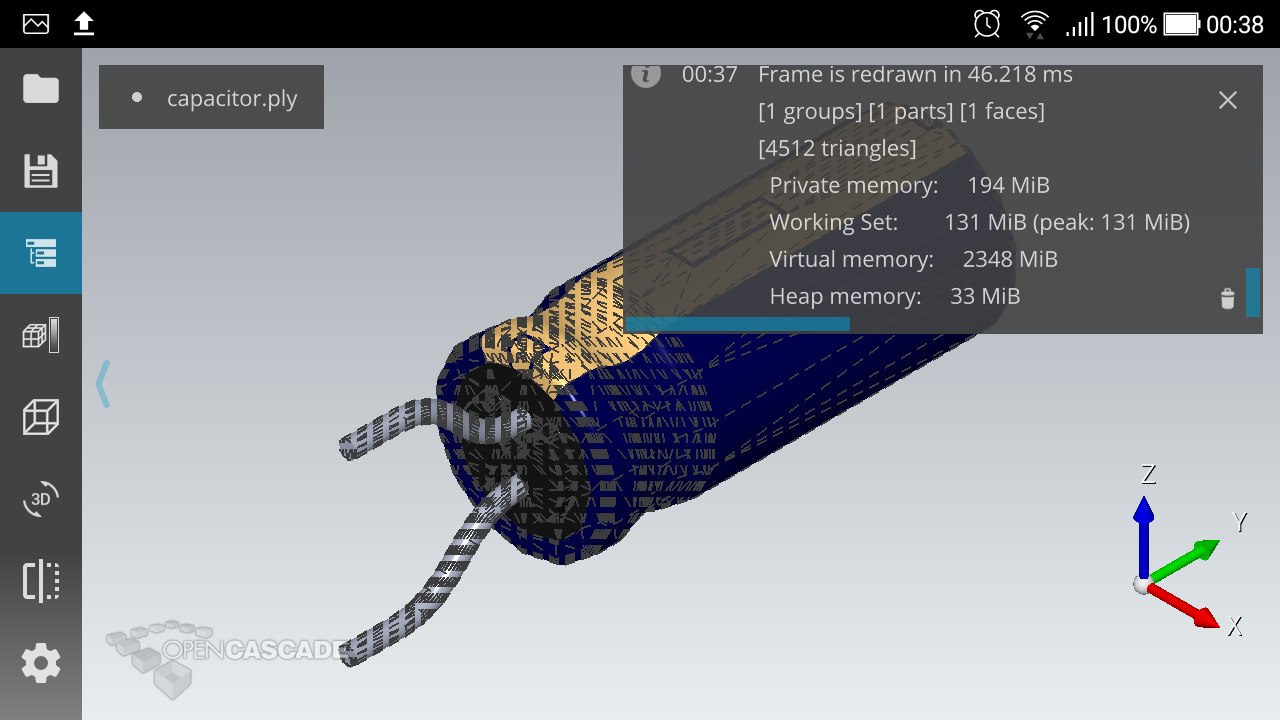Click the message log vertical scrollbar

pos(1252,292)
